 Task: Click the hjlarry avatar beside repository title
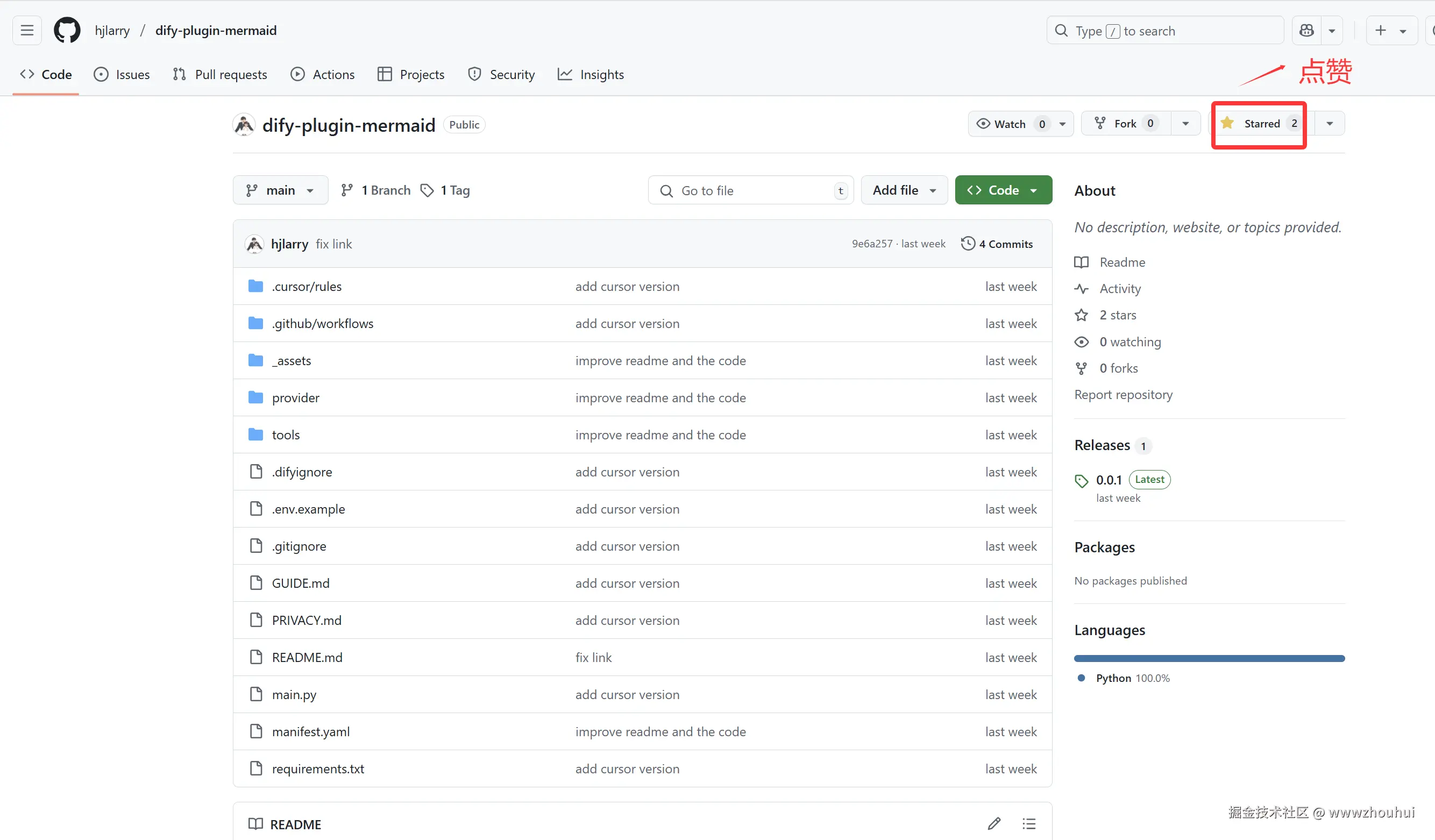click(244, 125)
